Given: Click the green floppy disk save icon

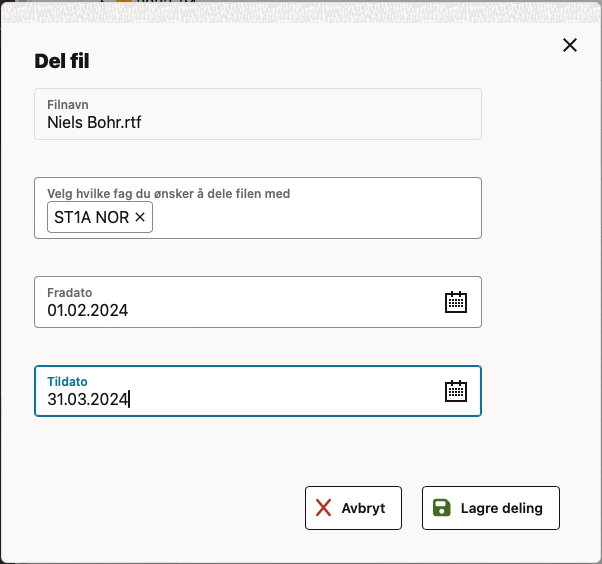Looking at the screenshot, I should point(441,508).
